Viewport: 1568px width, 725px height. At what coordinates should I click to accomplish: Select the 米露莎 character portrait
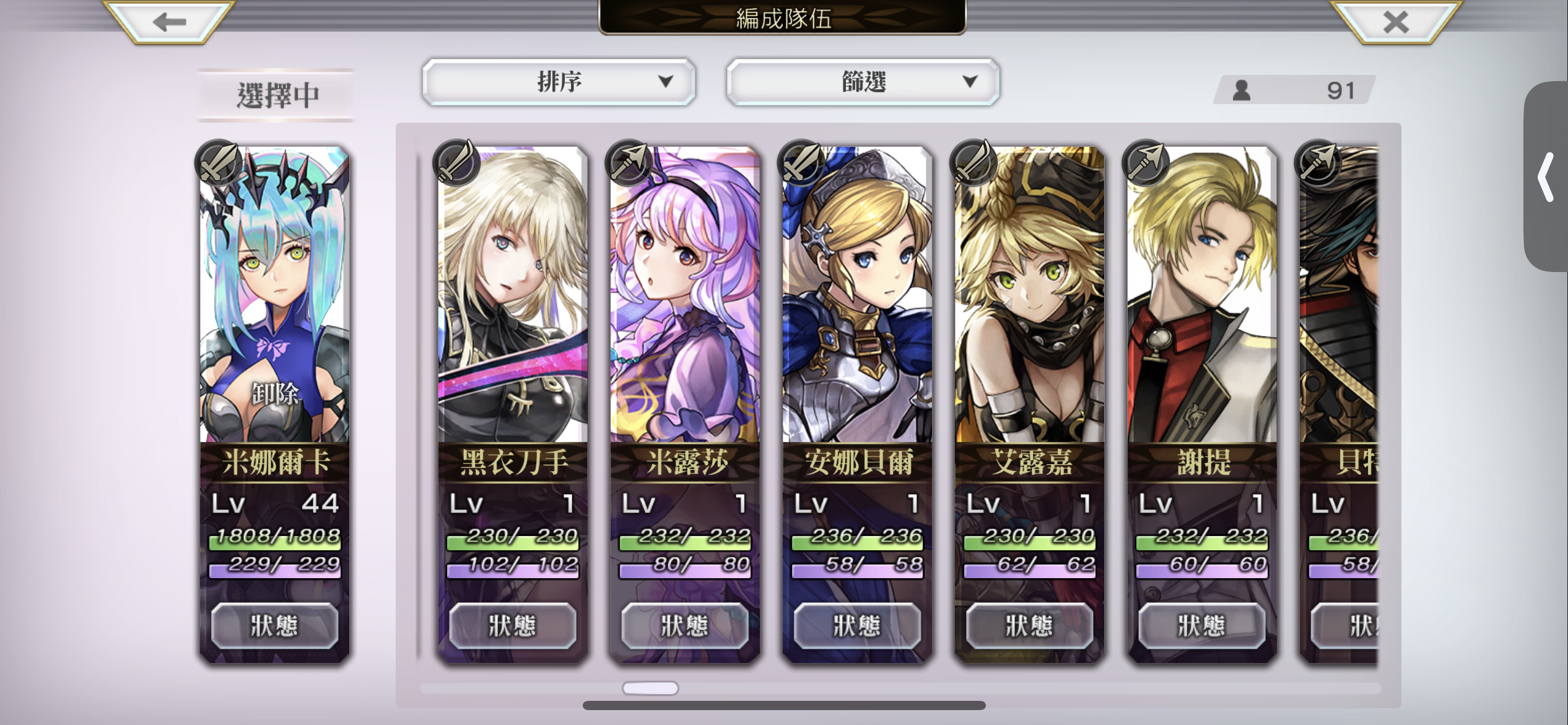click(x=685, y=294)
